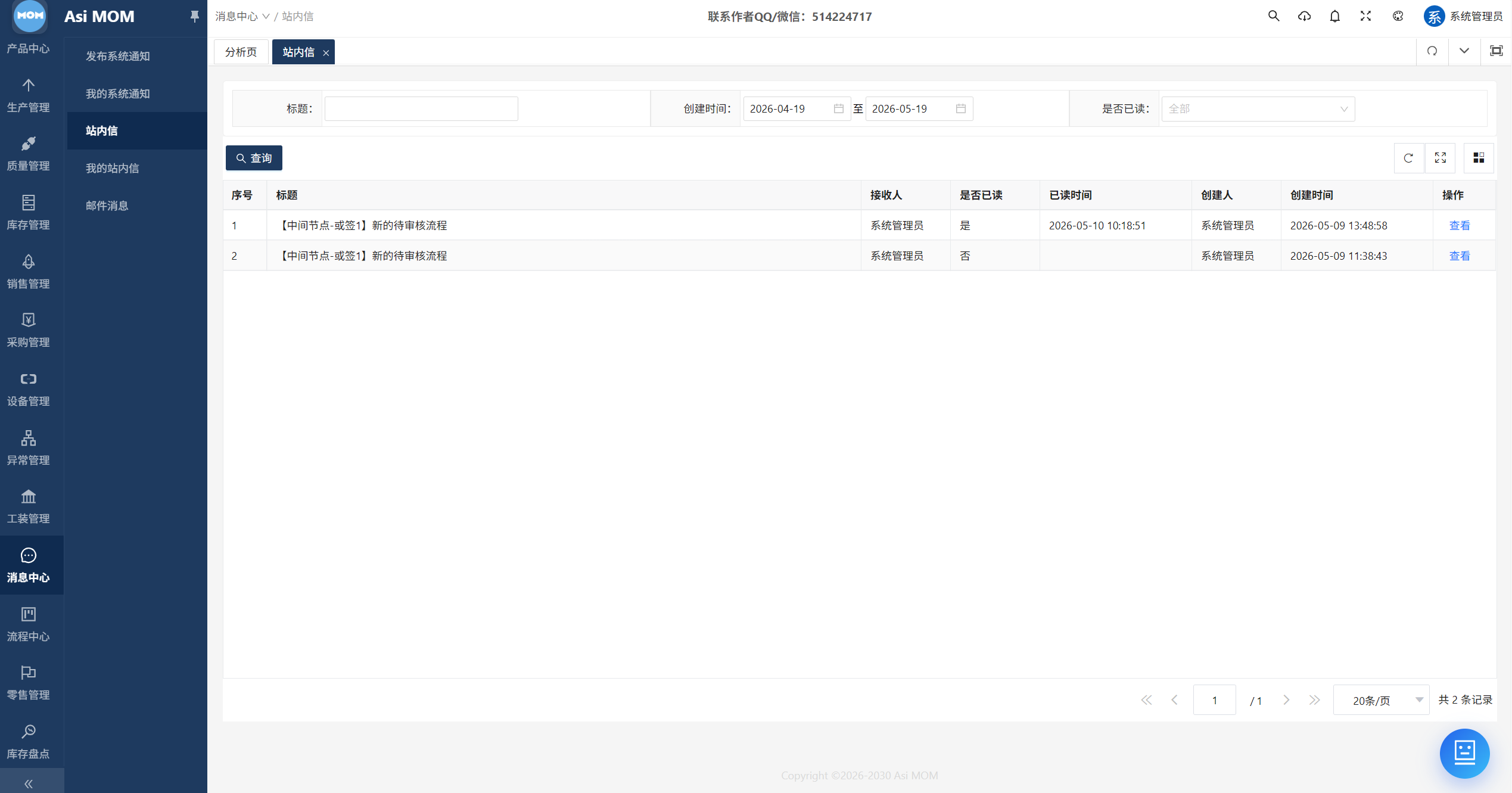This screenshot has width=1512, height=793.
Task: Refresh the table data icon
Action: (x=1408, y=158)
